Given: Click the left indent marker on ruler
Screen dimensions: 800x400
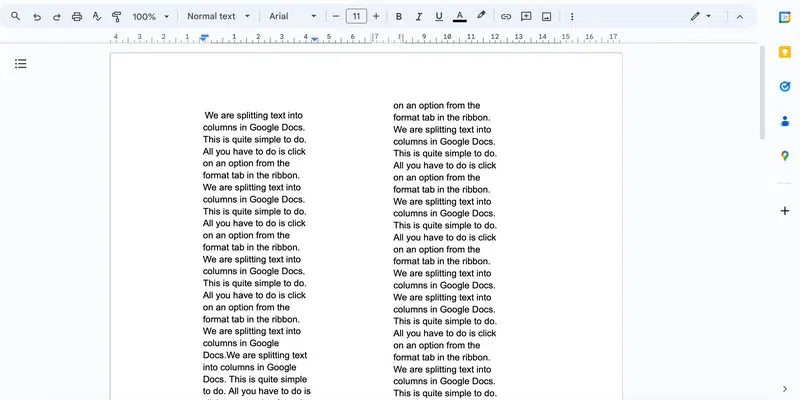Looking at the screenshot, I should click(204, 38).
